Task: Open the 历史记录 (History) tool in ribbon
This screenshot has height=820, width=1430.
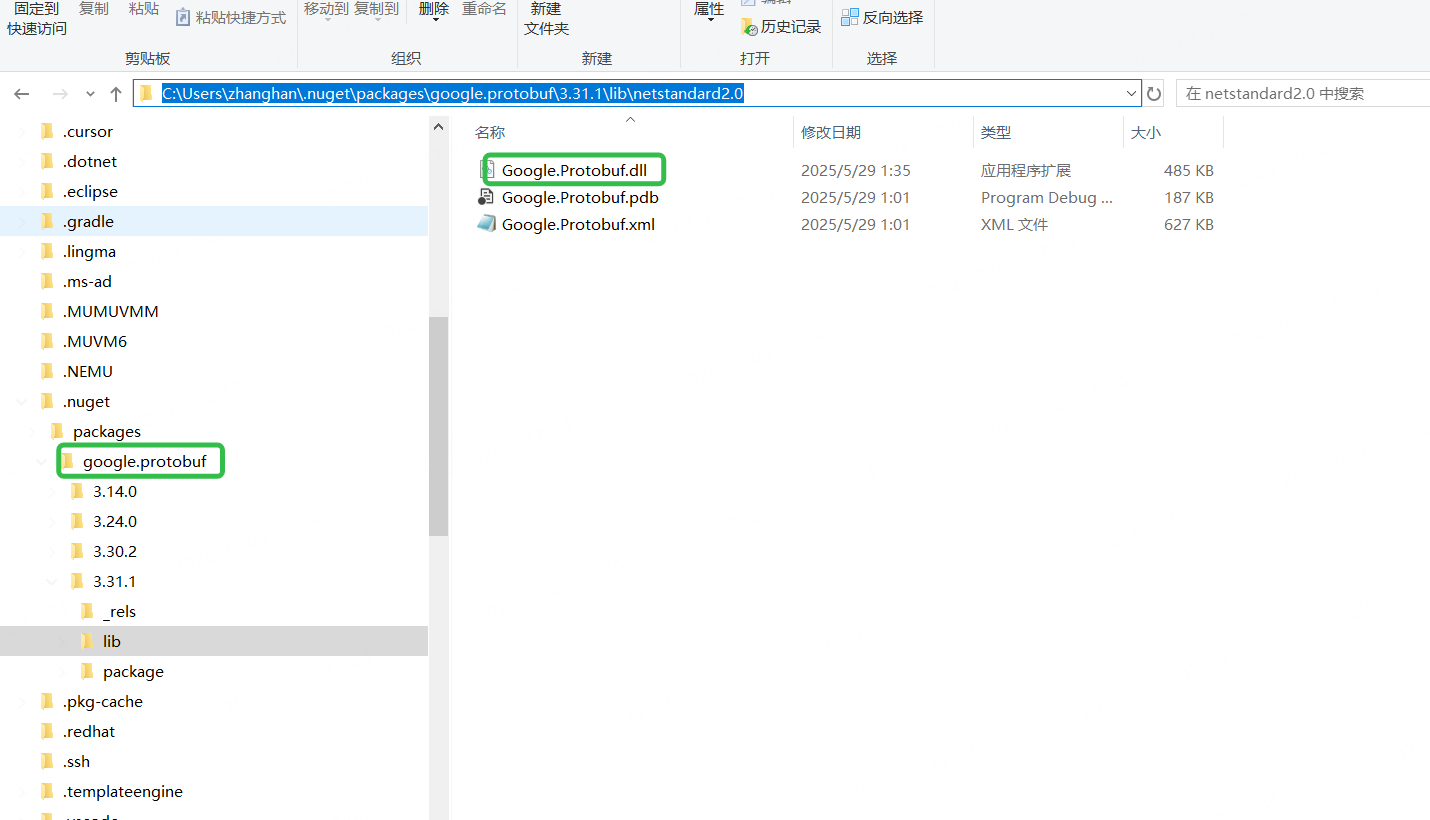Action: tap(782, 26)
